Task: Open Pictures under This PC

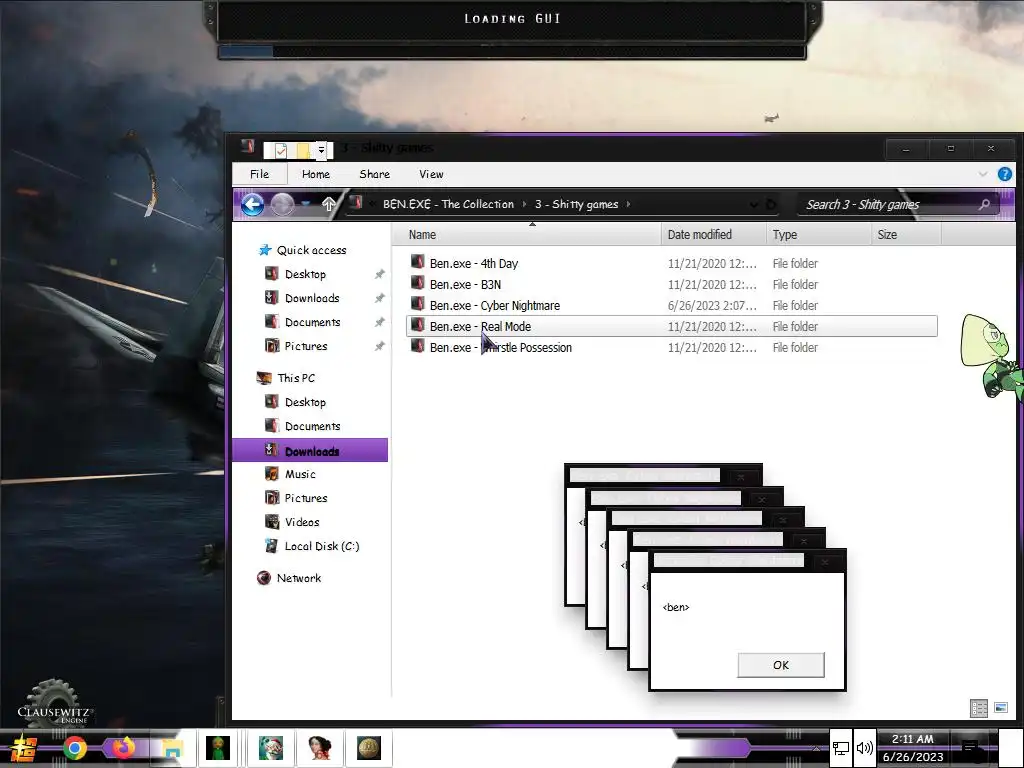Action: [306, 498]
